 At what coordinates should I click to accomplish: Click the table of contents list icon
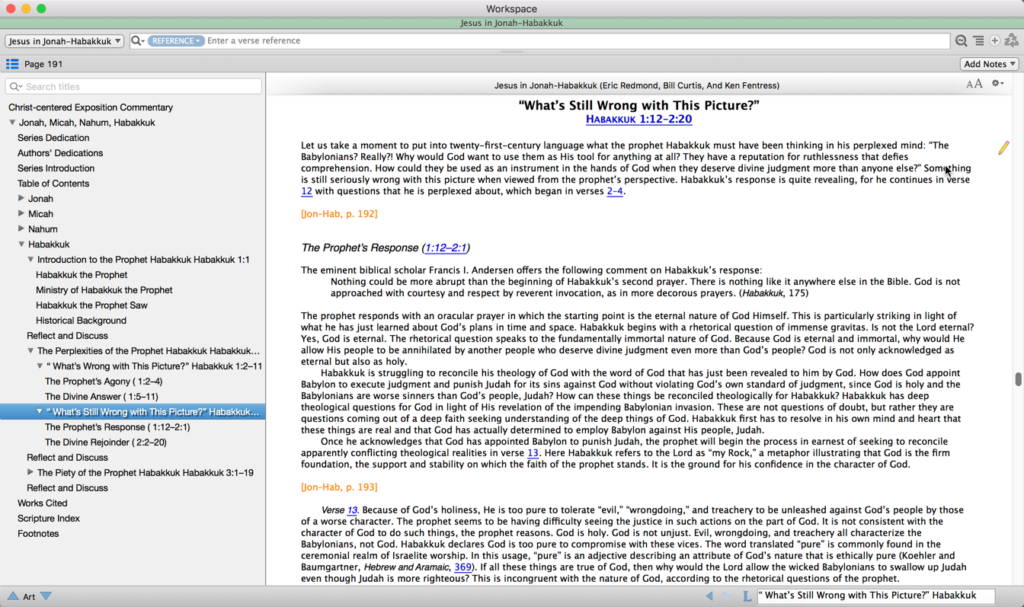[x=12, y=64]
